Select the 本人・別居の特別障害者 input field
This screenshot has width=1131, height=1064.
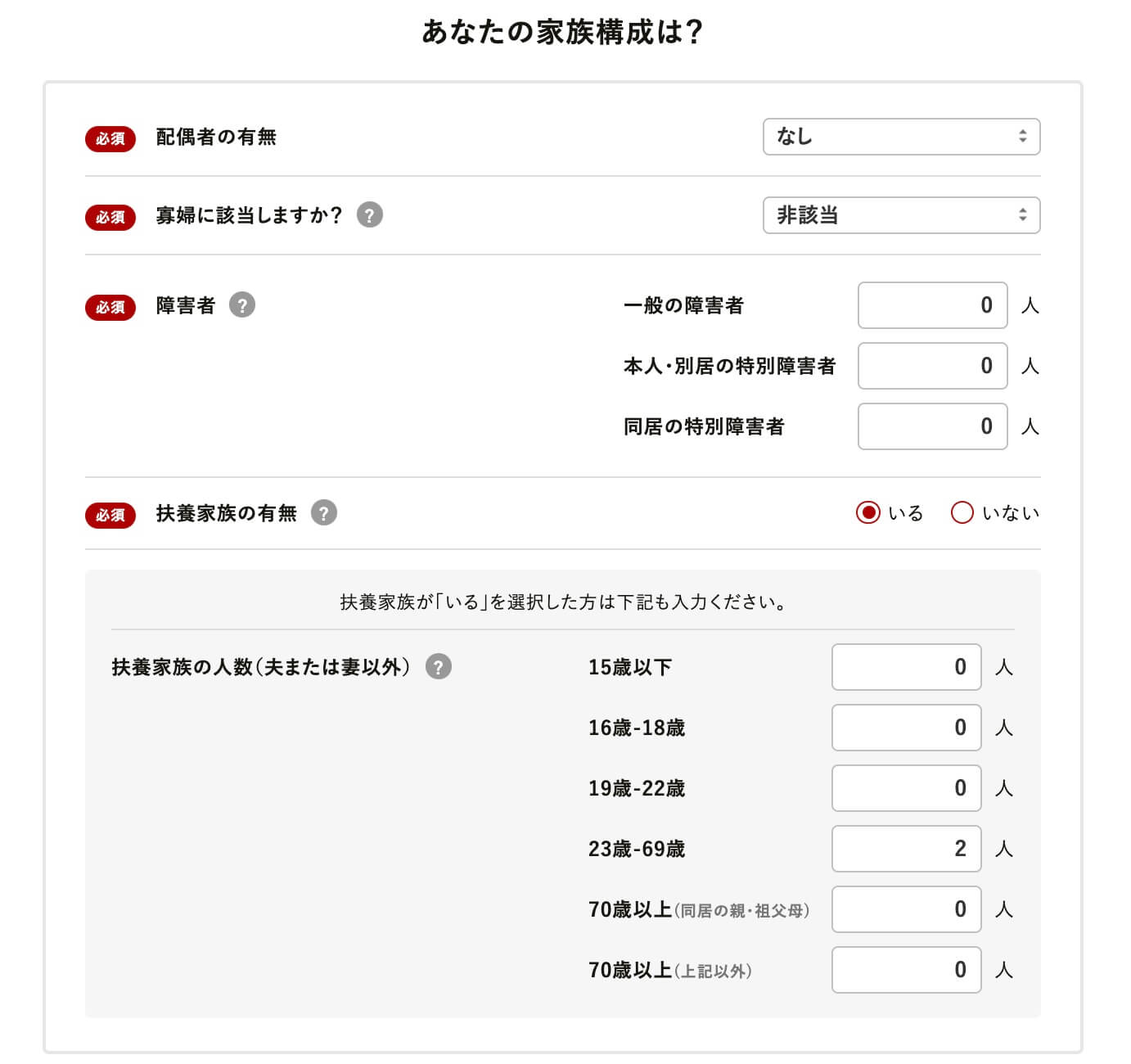tap(931, 367)
